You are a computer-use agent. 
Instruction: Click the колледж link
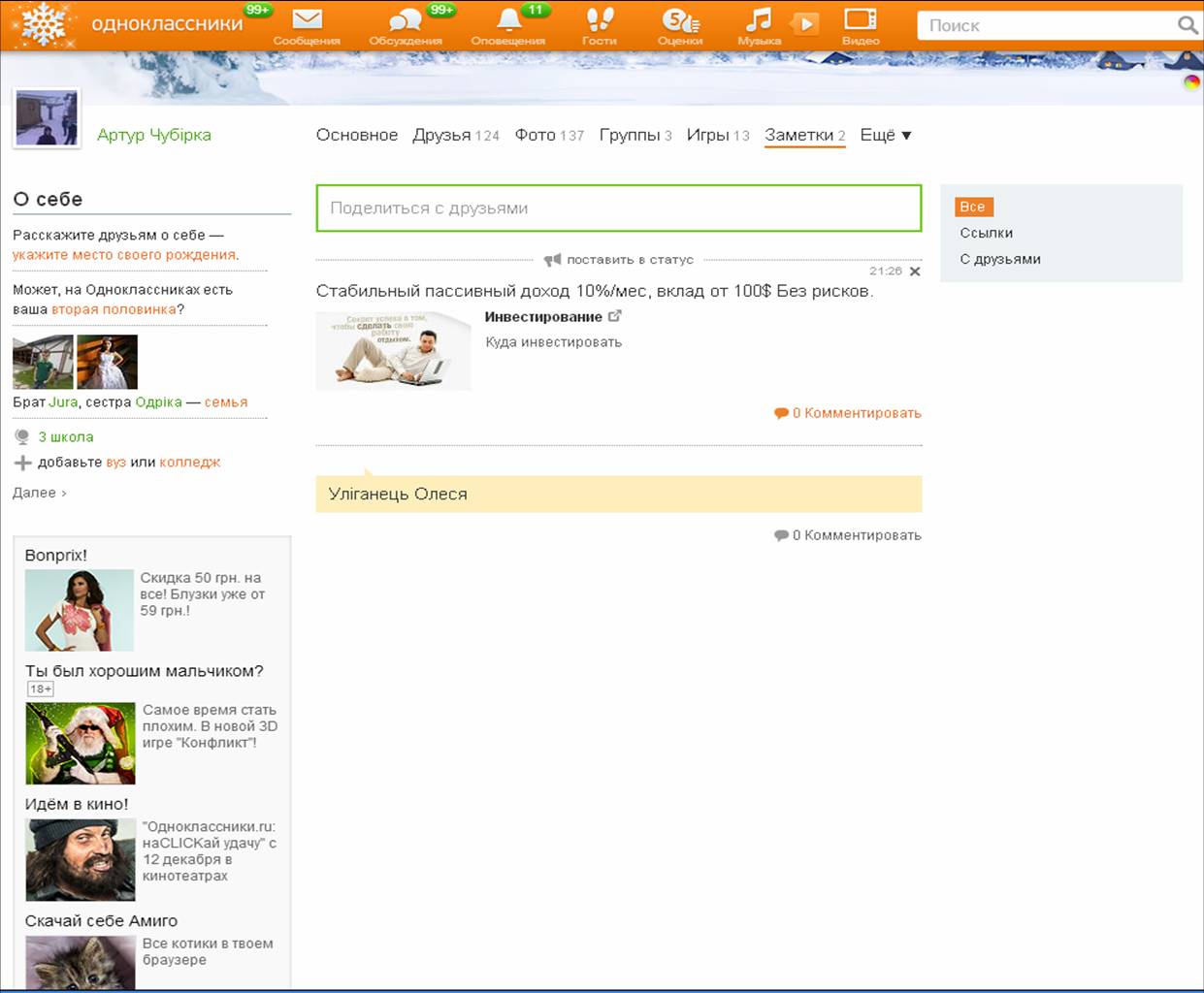point(190,463)
